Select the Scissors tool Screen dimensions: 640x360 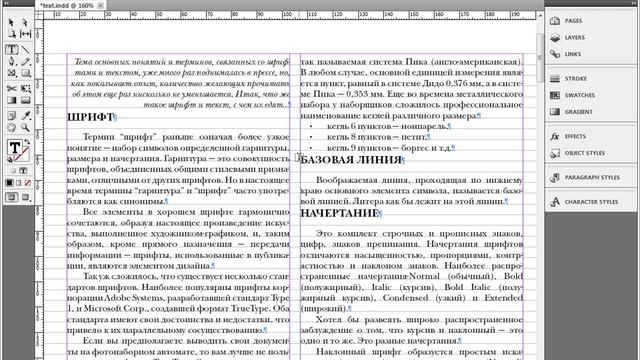11,89
